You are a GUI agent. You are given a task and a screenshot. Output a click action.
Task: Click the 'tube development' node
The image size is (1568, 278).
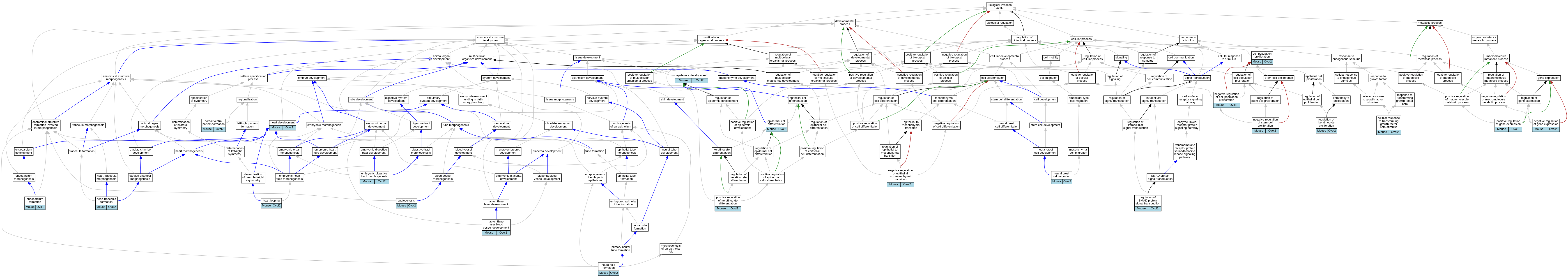[361, 99]
